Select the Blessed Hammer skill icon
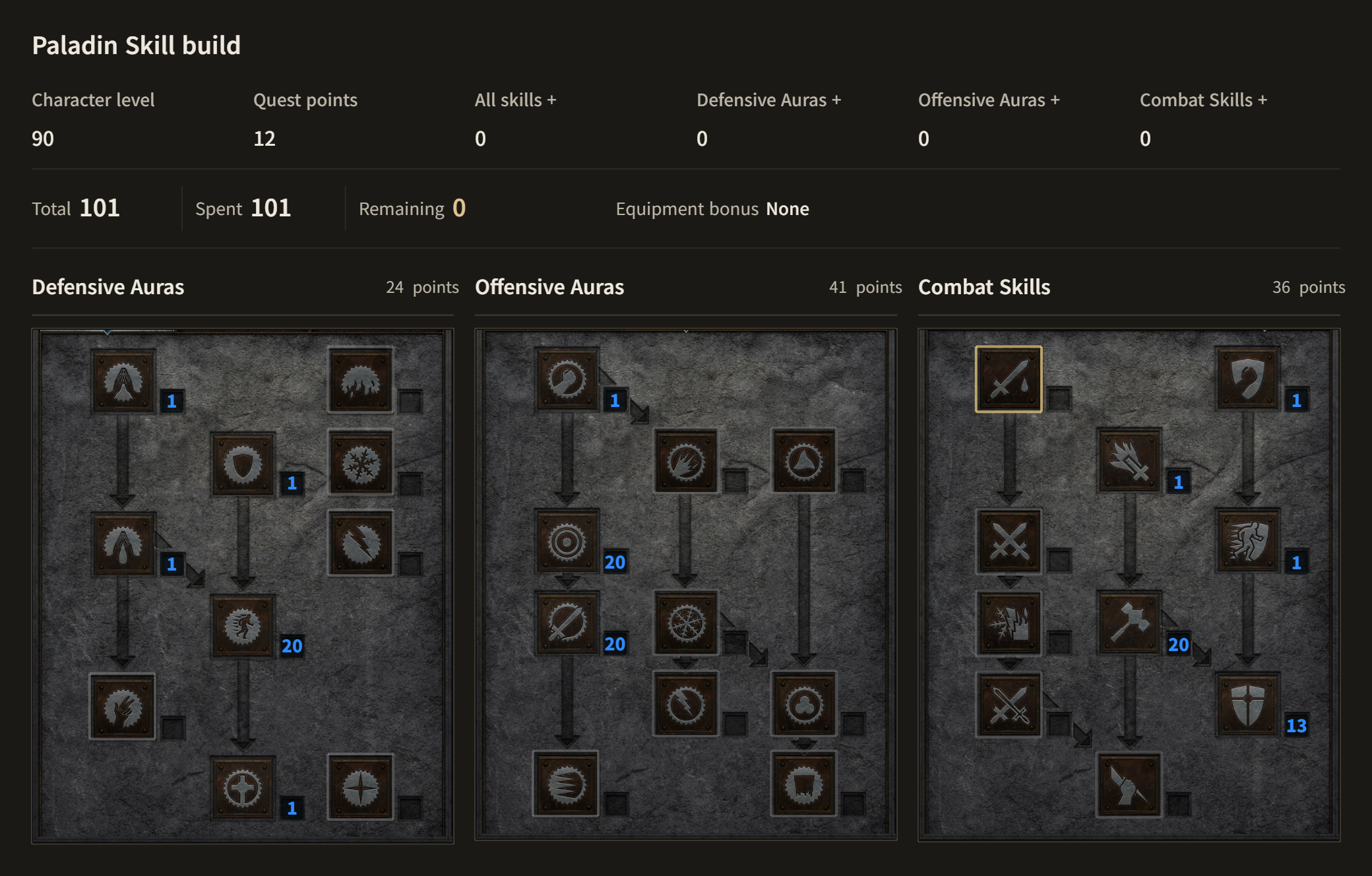The height and width of the screenshot is (876, 1372). [1129, 623]
